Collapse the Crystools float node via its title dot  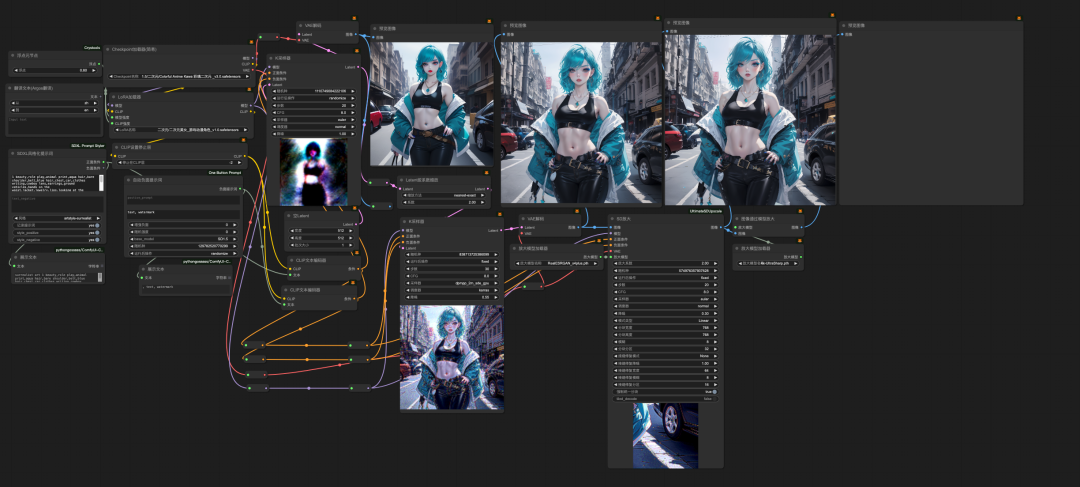(13, 55)
